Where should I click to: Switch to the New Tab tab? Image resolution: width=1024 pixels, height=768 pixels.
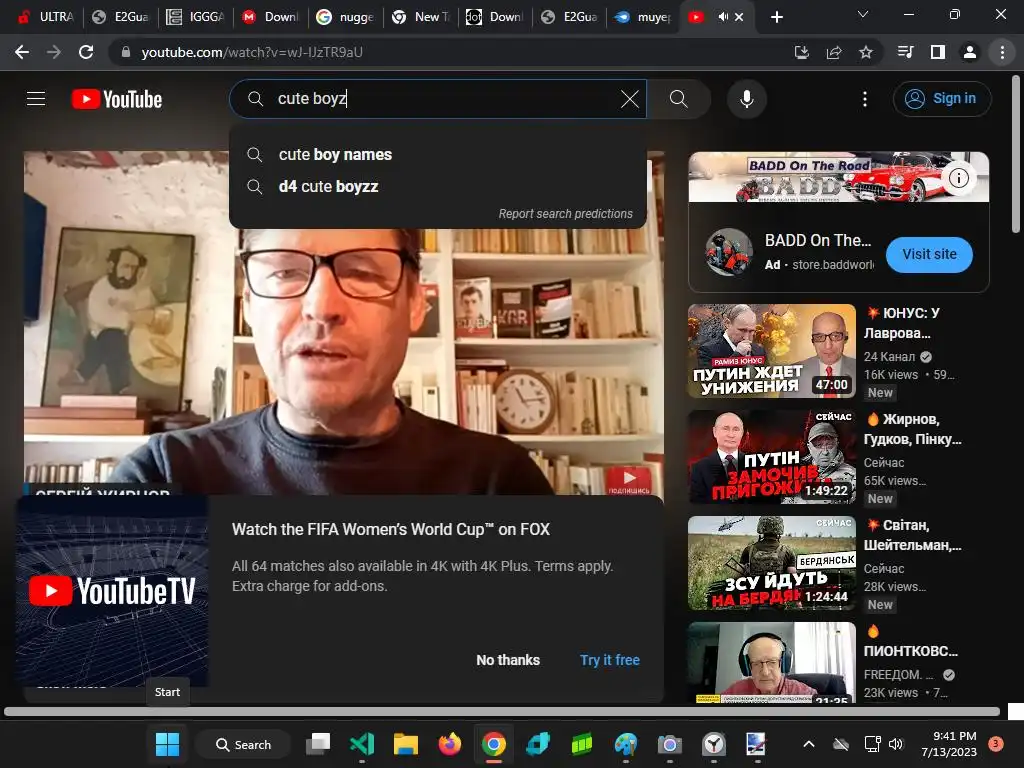pyautogui.click(x=420, y=17)
